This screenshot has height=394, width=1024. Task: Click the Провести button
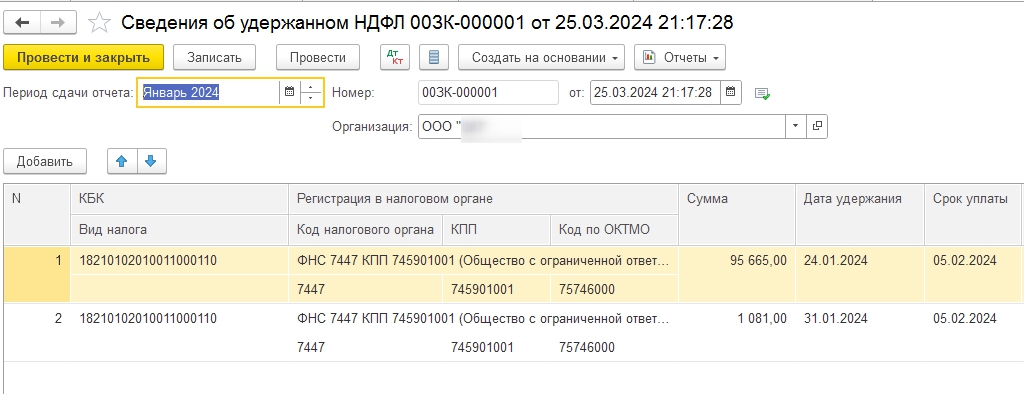(x=318, y=57)
